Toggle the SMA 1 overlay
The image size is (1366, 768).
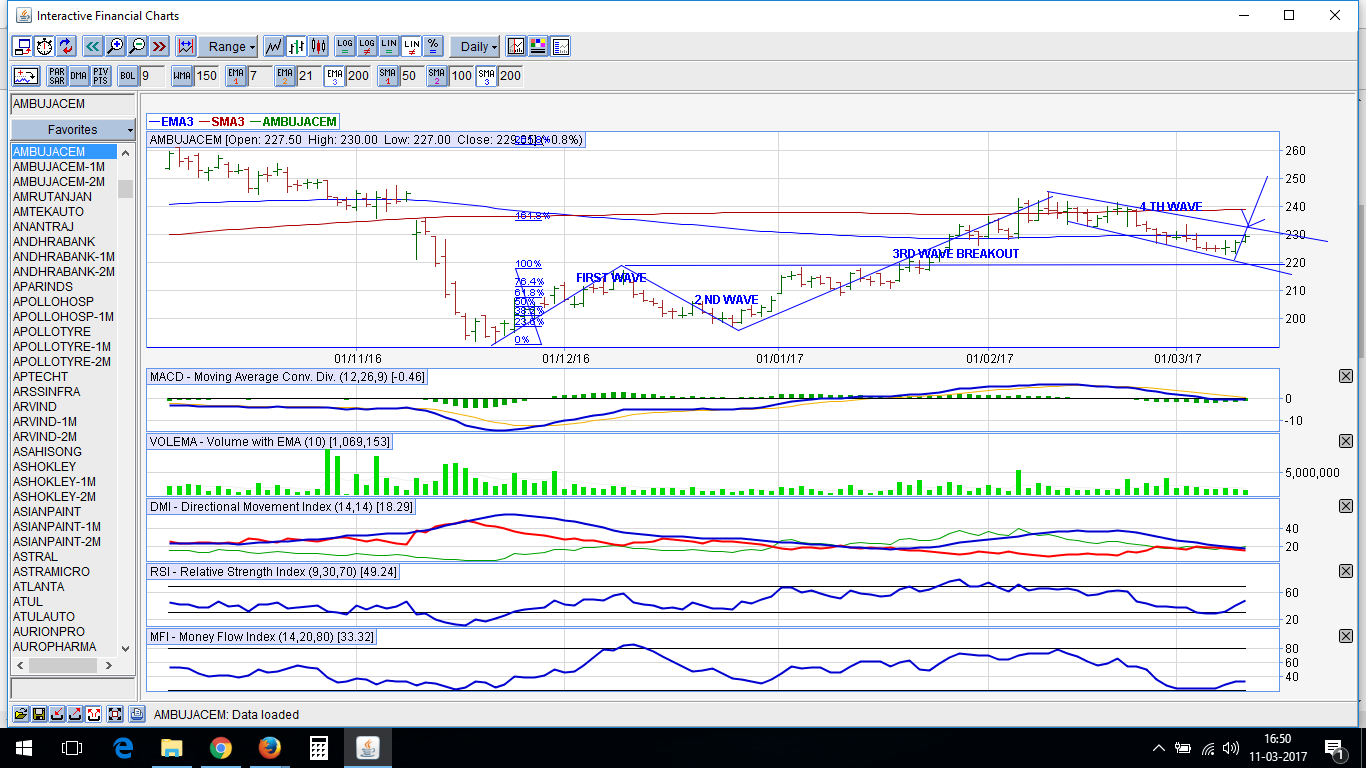pyautogui.click(x=388, y=75)
